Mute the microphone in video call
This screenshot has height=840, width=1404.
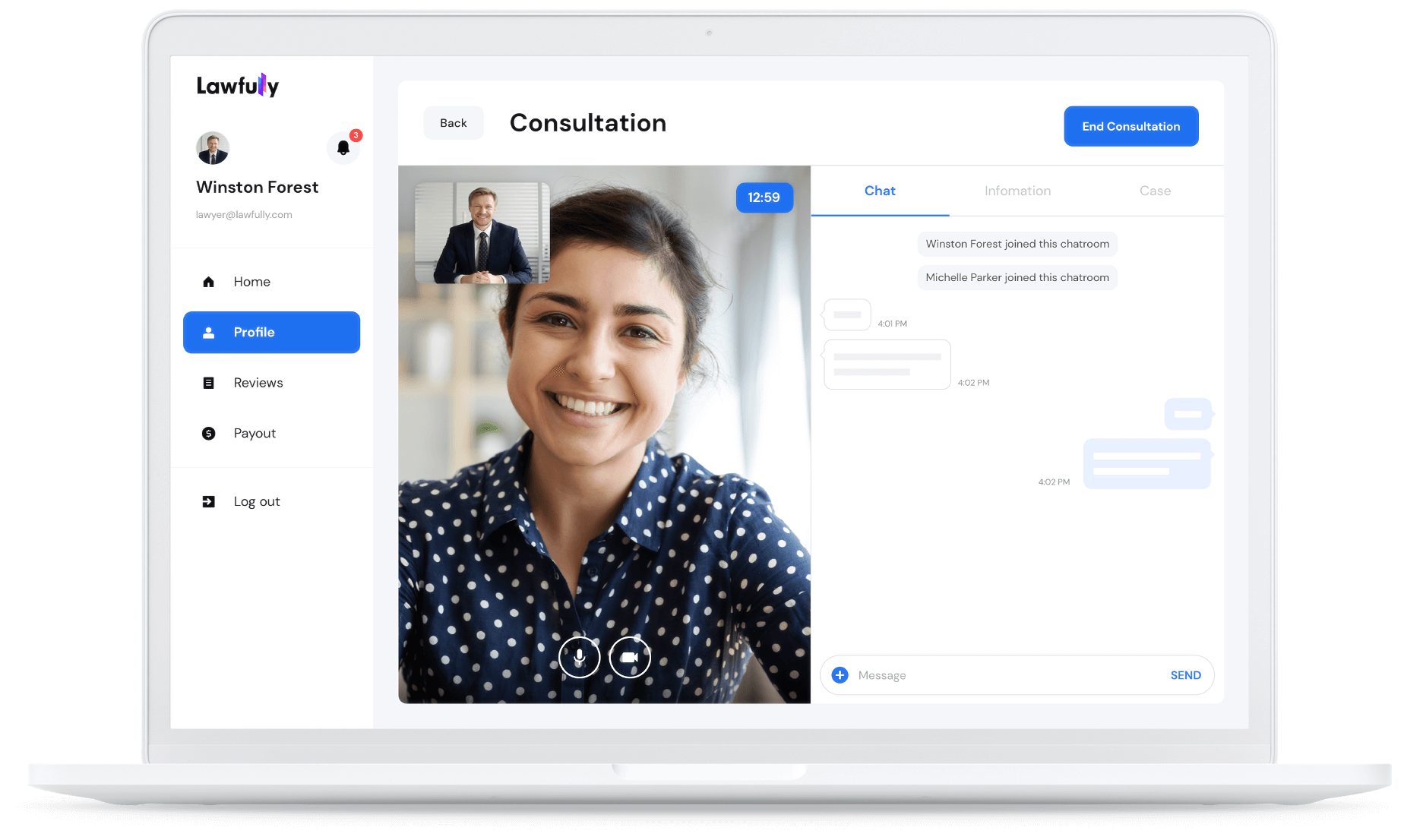click(580, 657)
